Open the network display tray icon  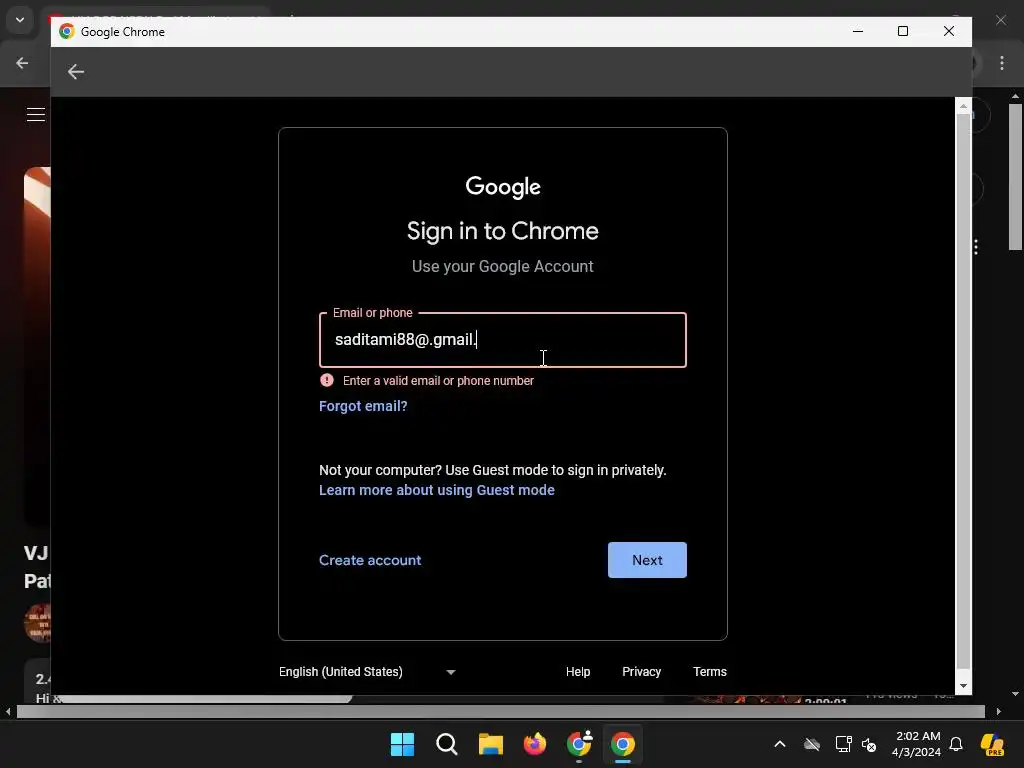tap(843, 744)
